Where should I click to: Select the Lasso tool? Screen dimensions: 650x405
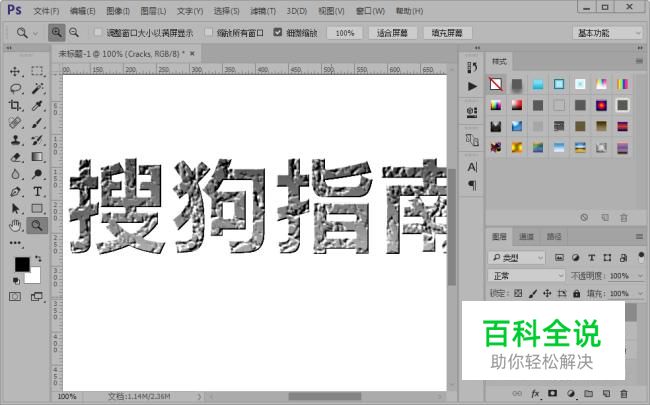(x=15, y=88)
